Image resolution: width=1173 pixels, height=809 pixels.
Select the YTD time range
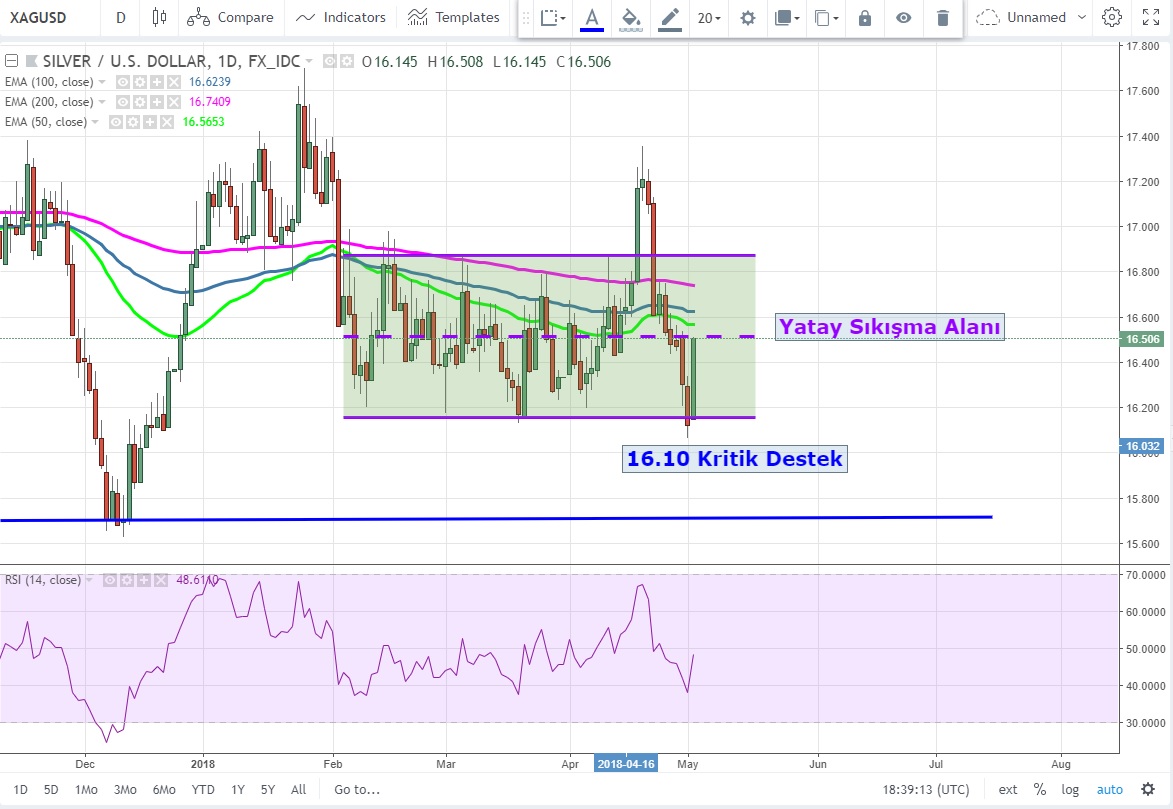(x=203, y=789)
